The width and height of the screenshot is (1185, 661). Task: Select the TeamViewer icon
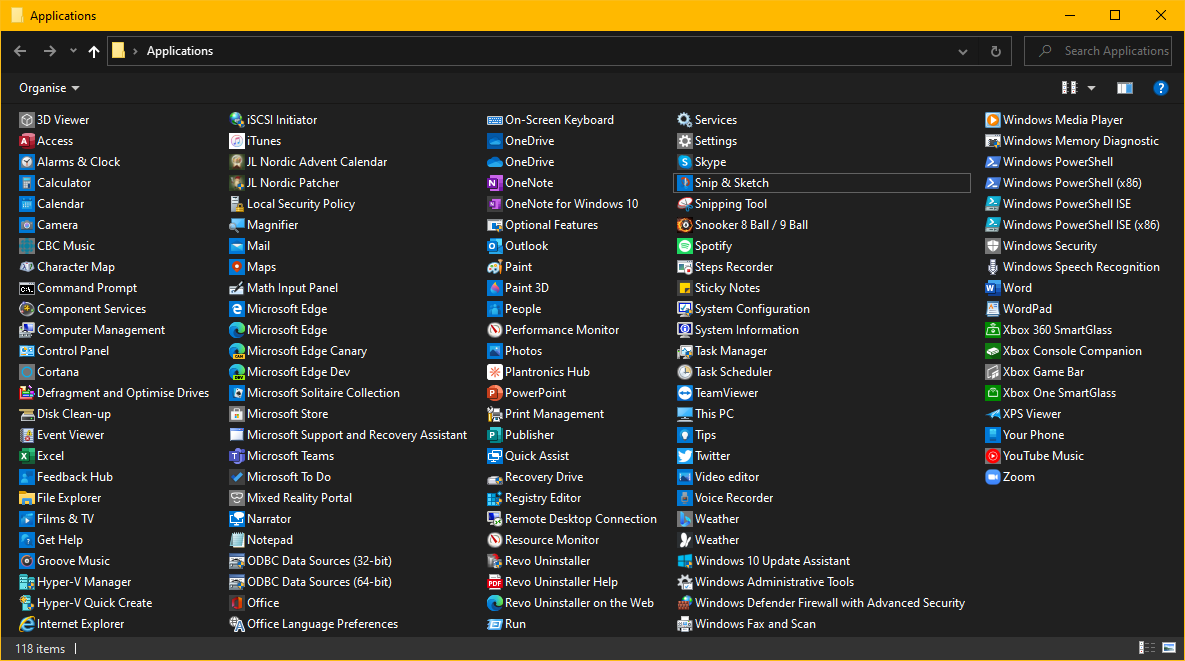684,393
